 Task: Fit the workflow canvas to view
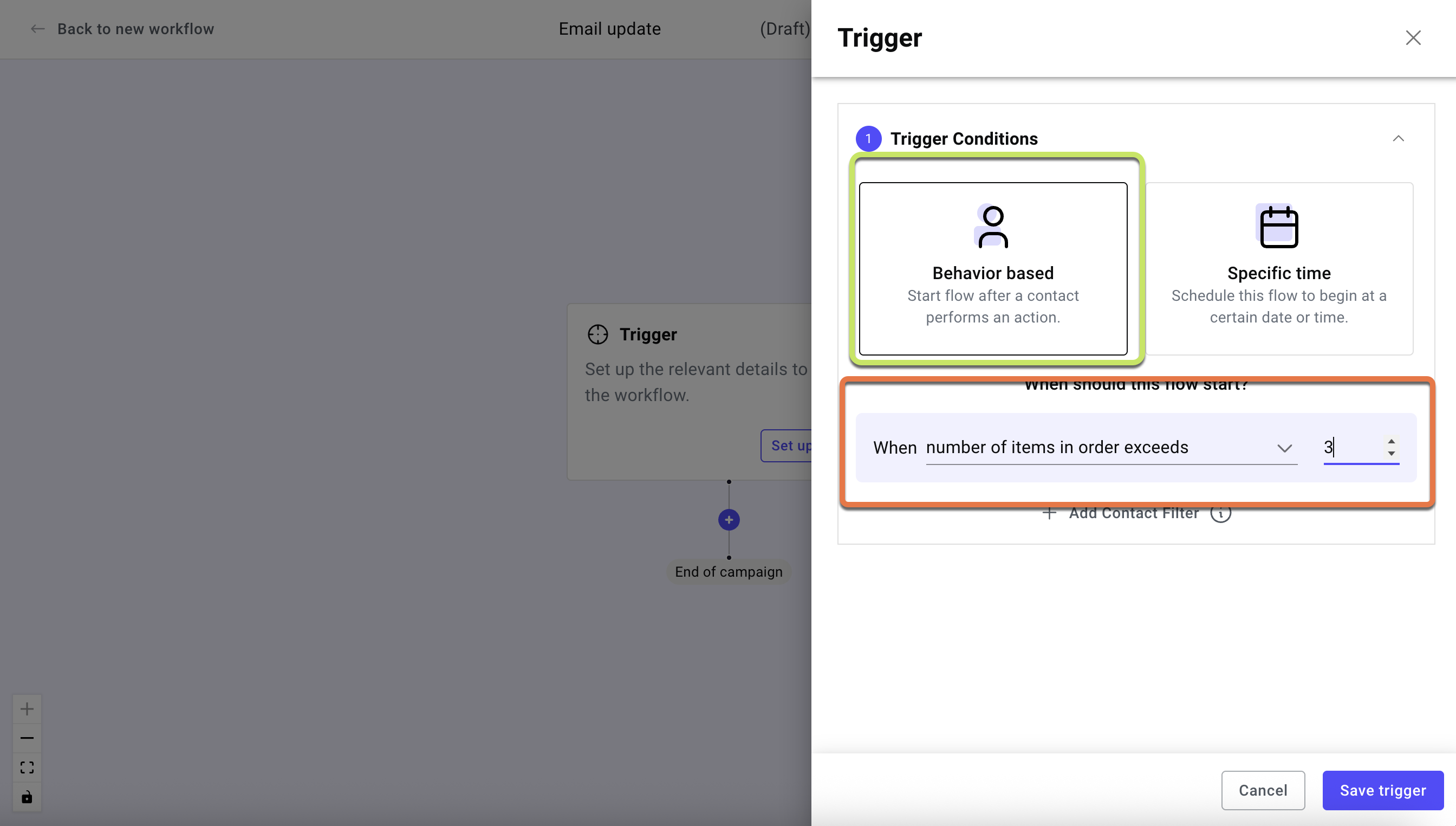pos(27,767)
